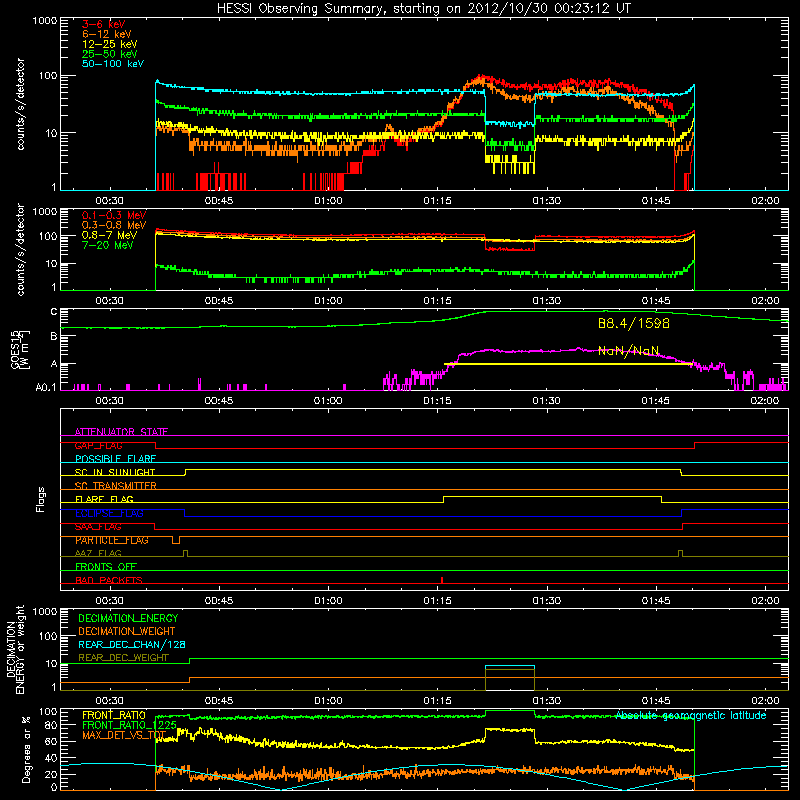Image resolution: width=800 pixels, height=800 pixels.
Task: Select the SAA_FLAG label
Action: coord(98,527)
